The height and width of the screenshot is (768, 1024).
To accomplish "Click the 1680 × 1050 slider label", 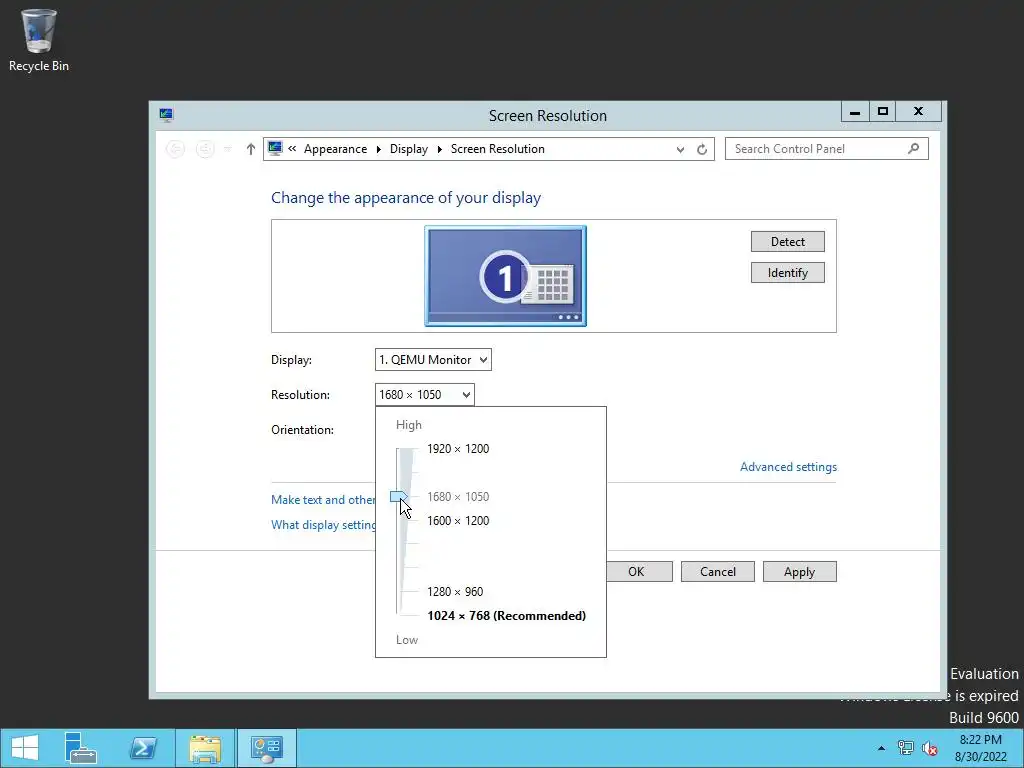I will tap(458, 497).
